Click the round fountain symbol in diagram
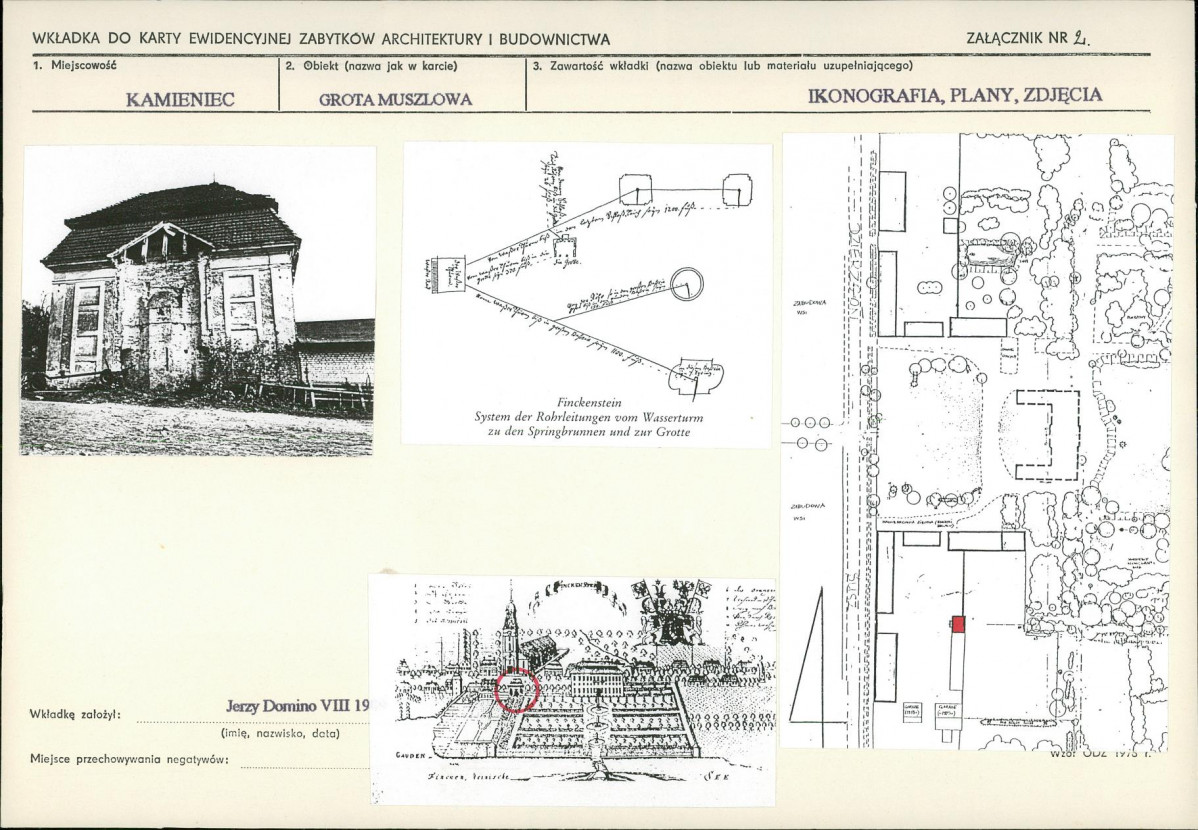Image resolution: width=1198 pixels, height=830 pixels. pyautogui.click(x=687, y=284)
